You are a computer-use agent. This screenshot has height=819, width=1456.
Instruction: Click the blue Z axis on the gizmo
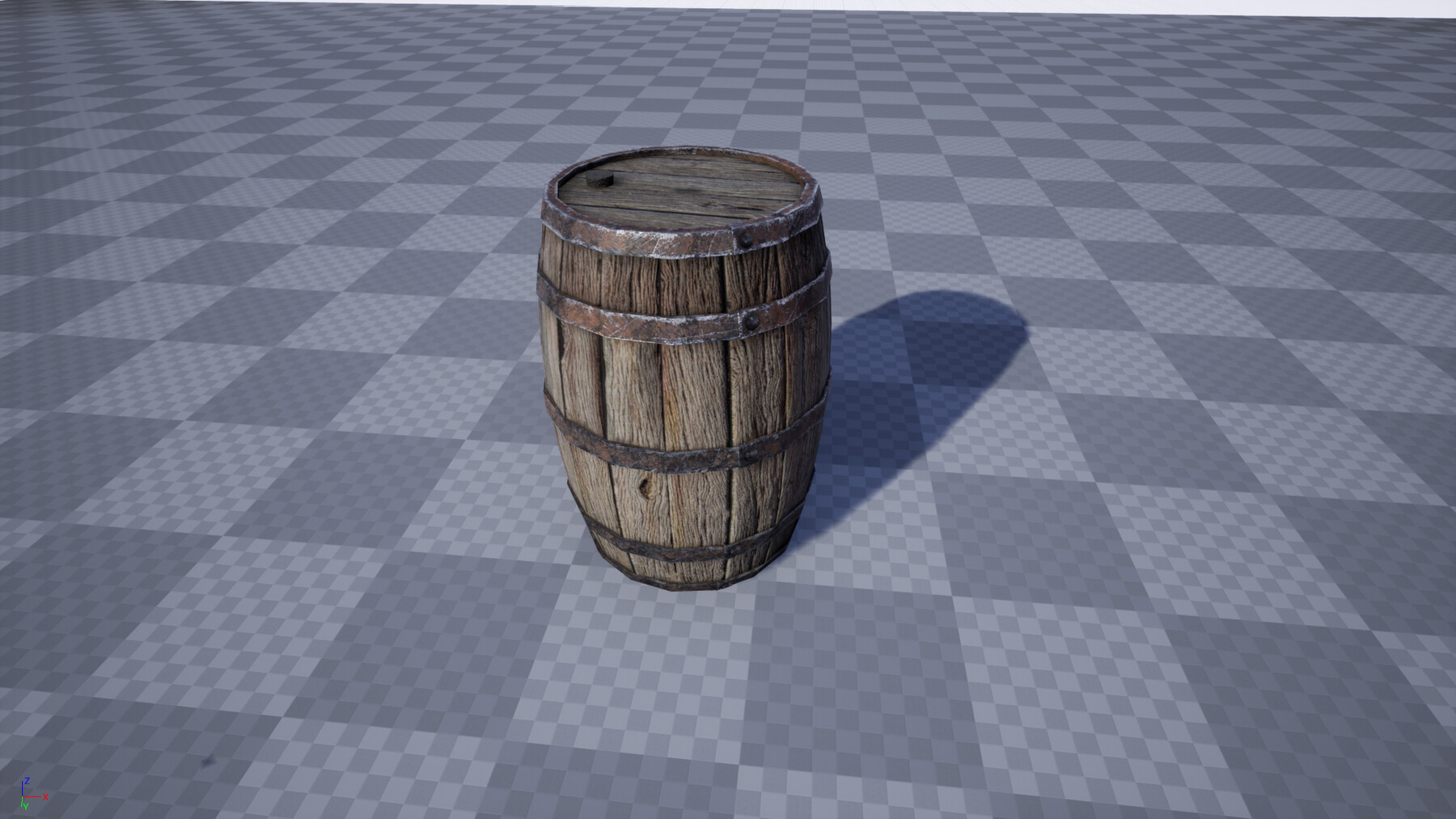[22, 790]
